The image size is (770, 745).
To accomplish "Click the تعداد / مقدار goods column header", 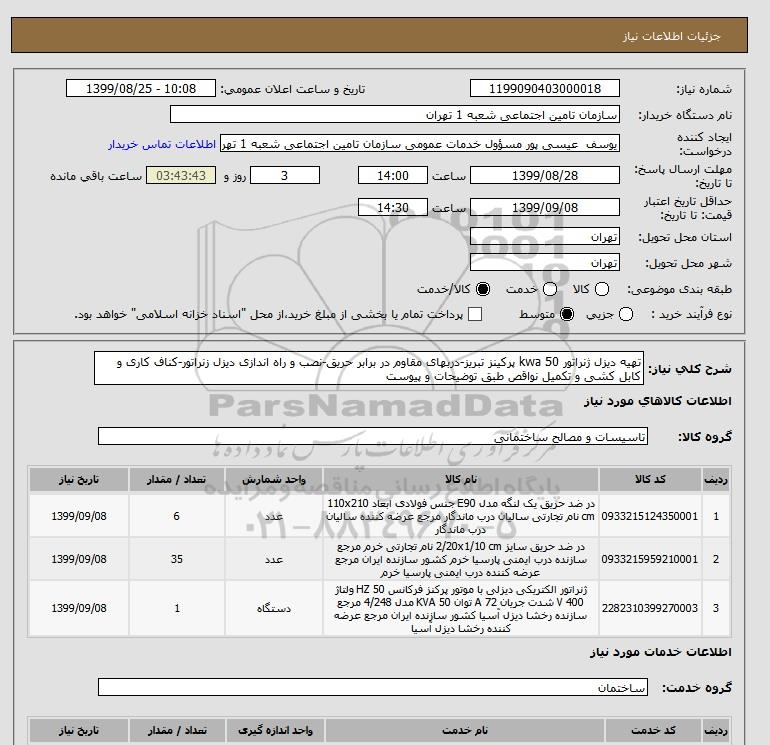I will tap(177, 479).
